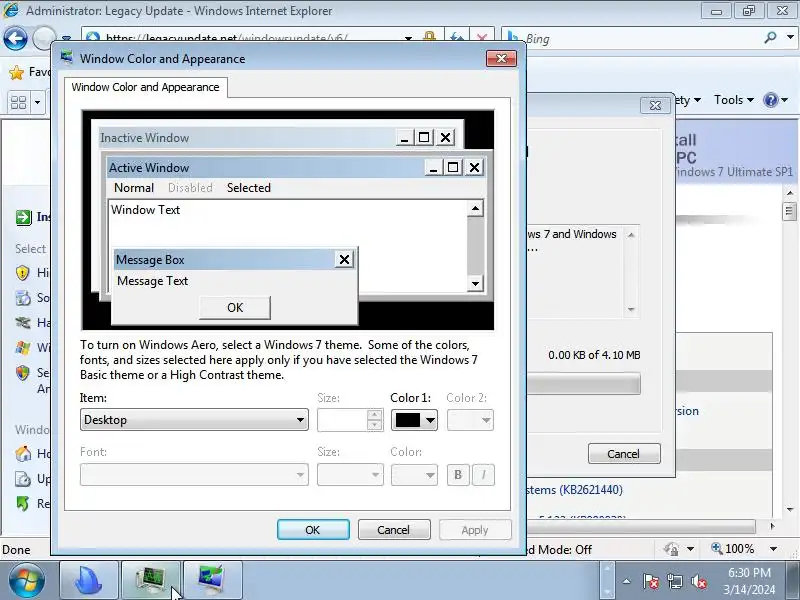This screenshot has width=800, height=600.
Task: Click the status bar privacy icon
Action: (x=671, y=549)
